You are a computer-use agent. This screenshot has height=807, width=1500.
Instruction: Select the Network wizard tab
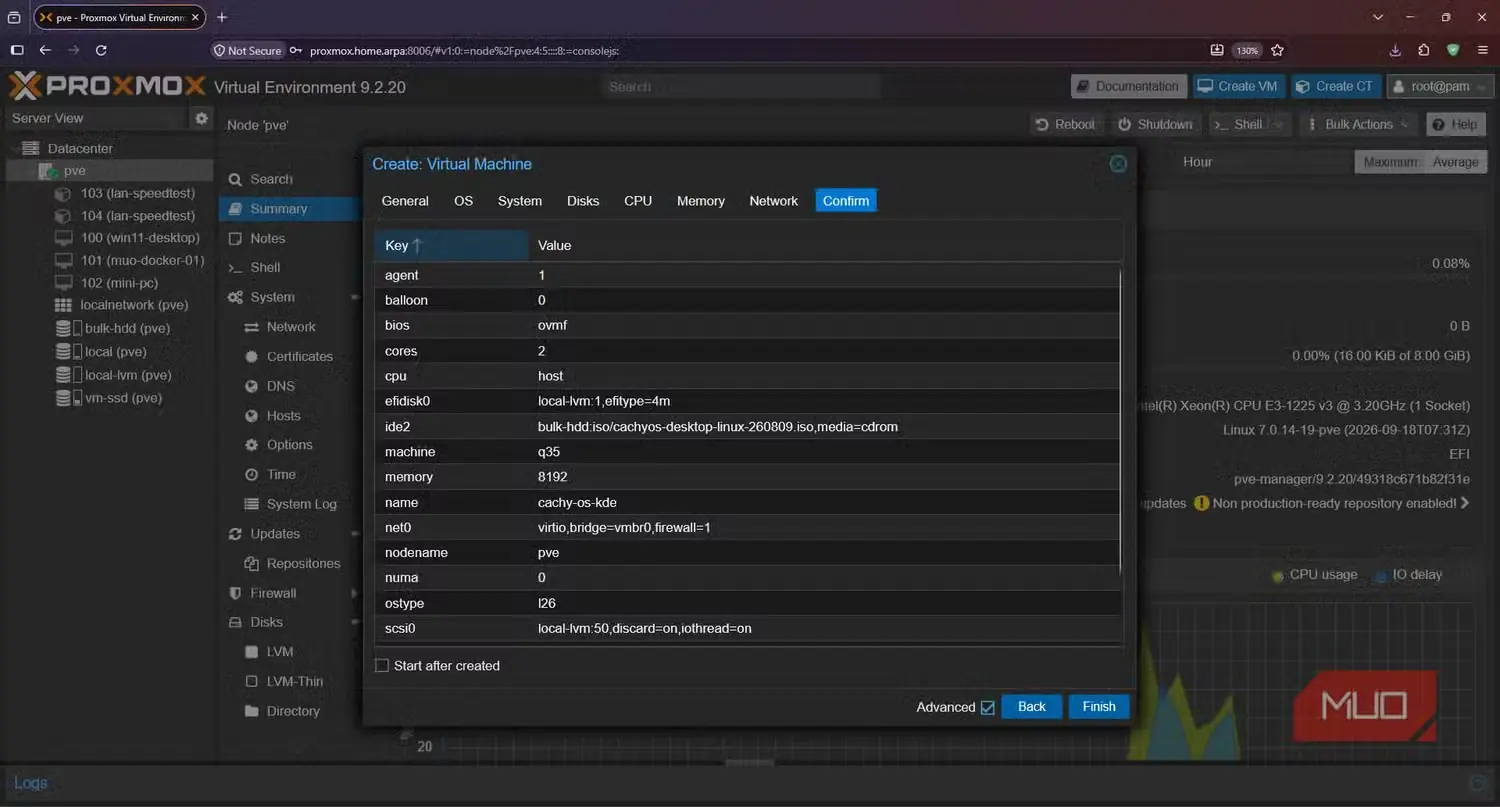click(x=774, y=201)
